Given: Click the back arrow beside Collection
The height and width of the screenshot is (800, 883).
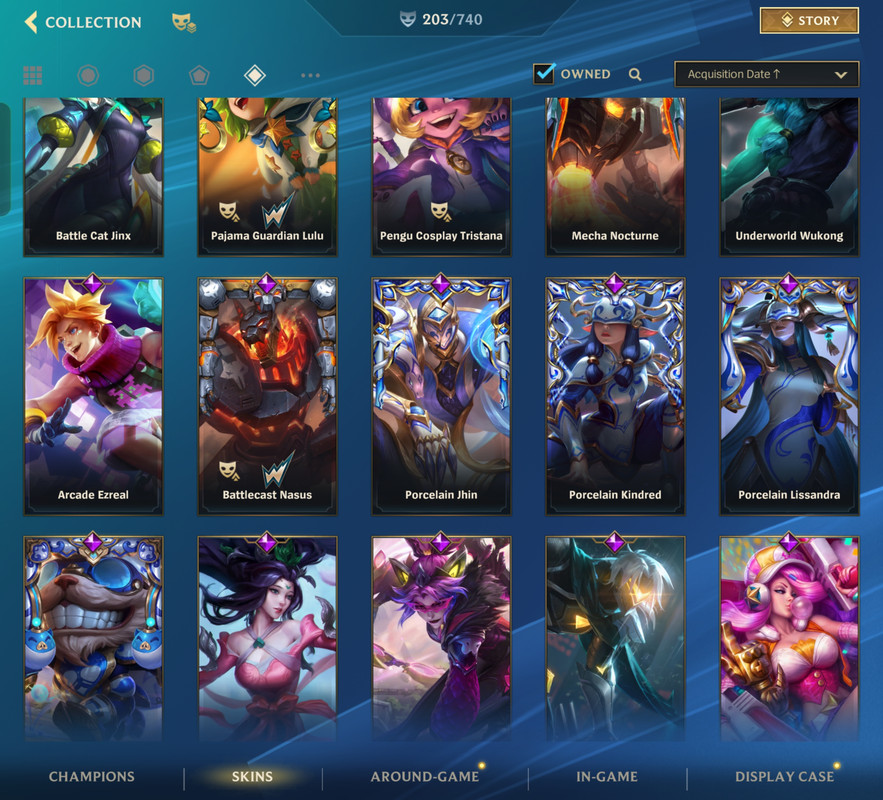Looking at the screenshot, I should pos(32,22).
